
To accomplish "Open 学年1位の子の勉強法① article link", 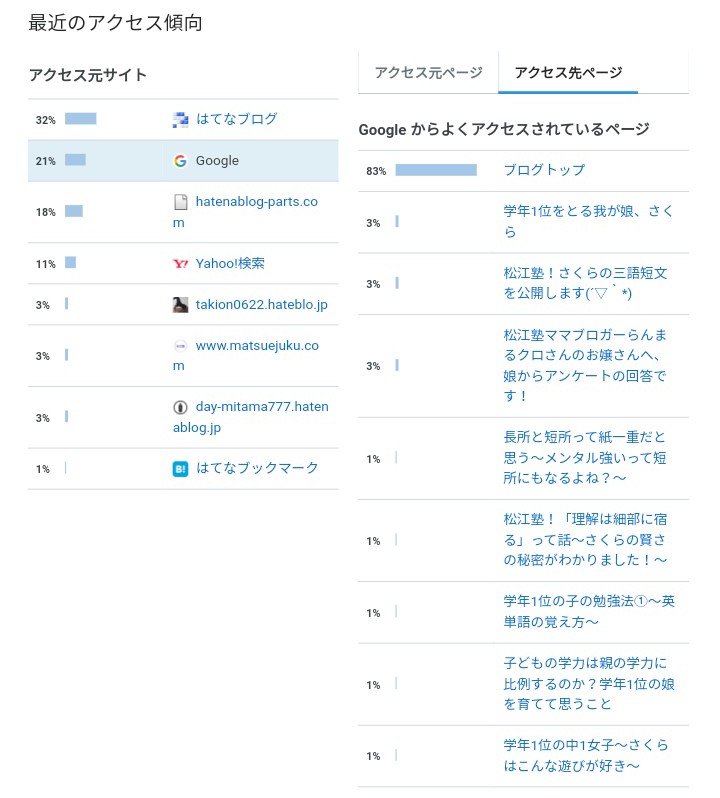I will [589, 612].
